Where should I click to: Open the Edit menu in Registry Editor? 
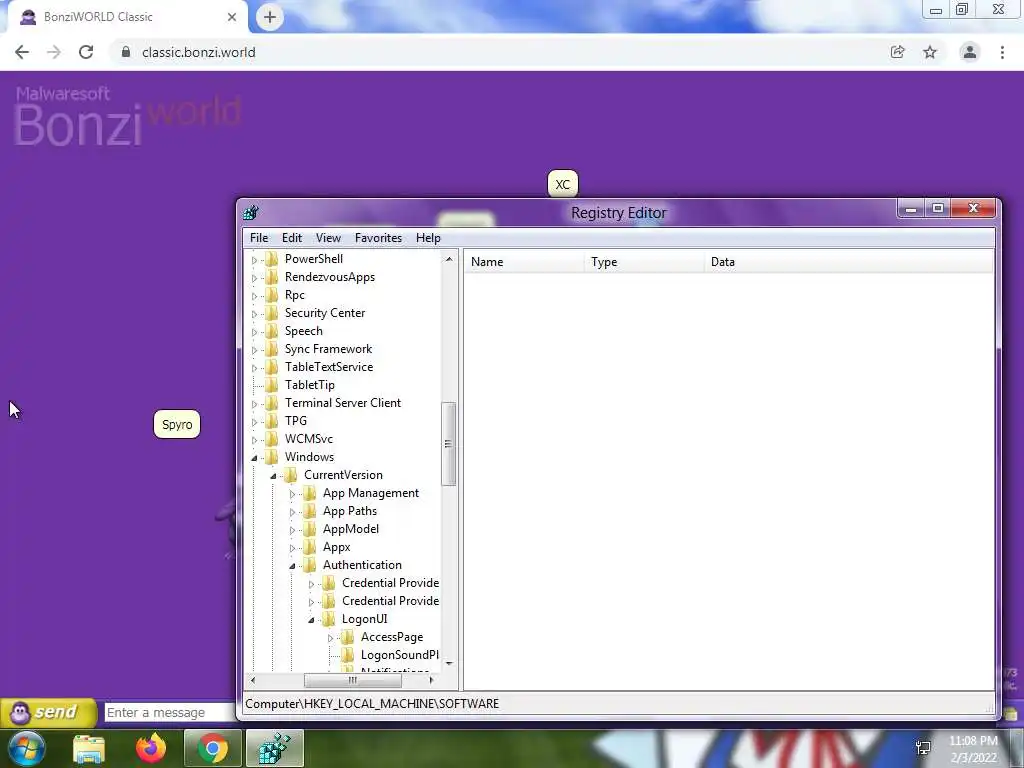(x=291, y=238)
